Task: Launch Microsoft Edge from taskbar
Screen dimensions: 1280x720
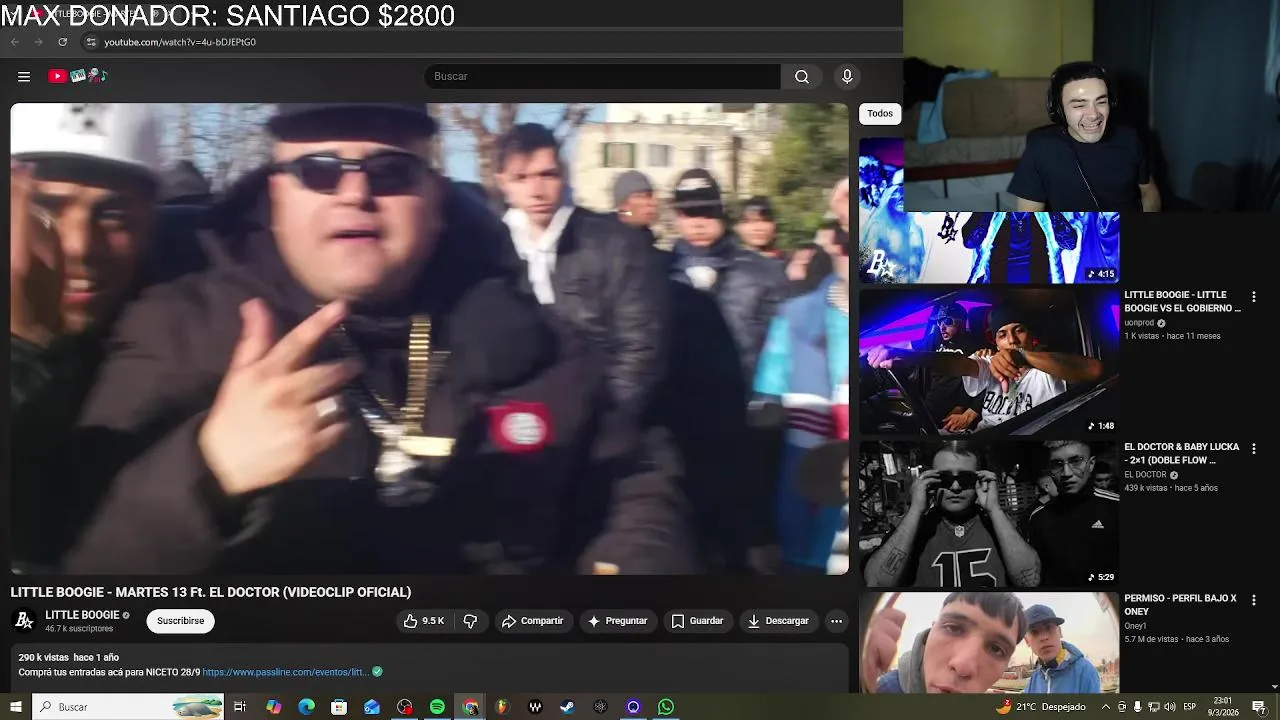Action: 306,707
